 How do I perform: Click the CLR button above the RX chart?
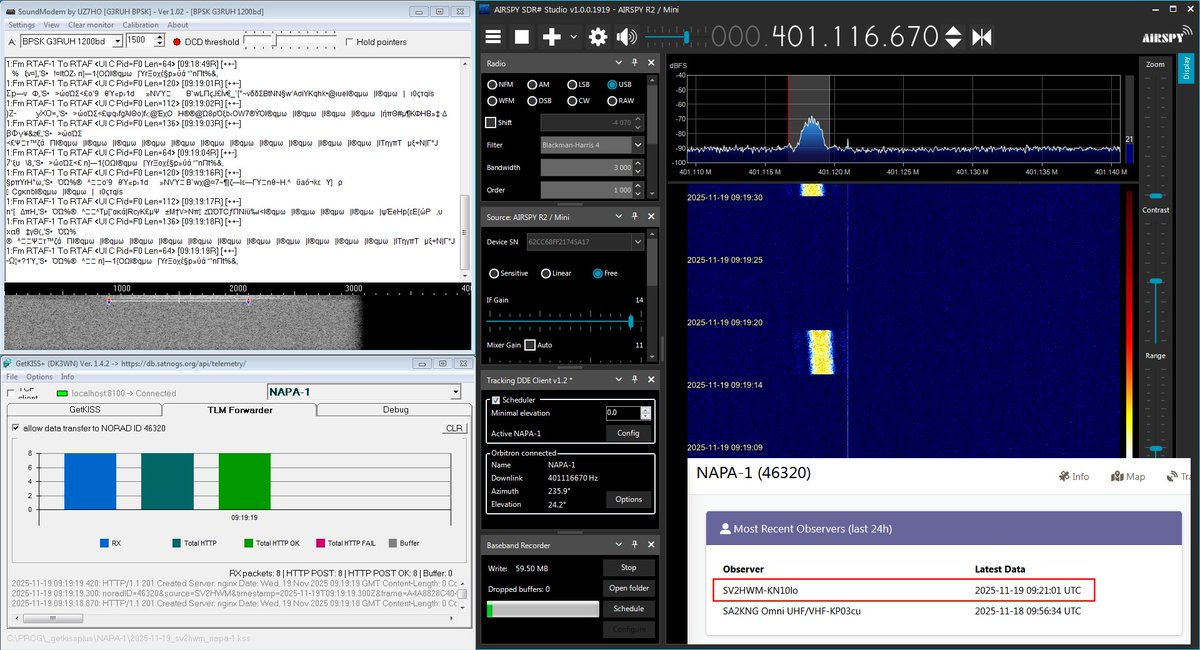[x=455, y=427]
